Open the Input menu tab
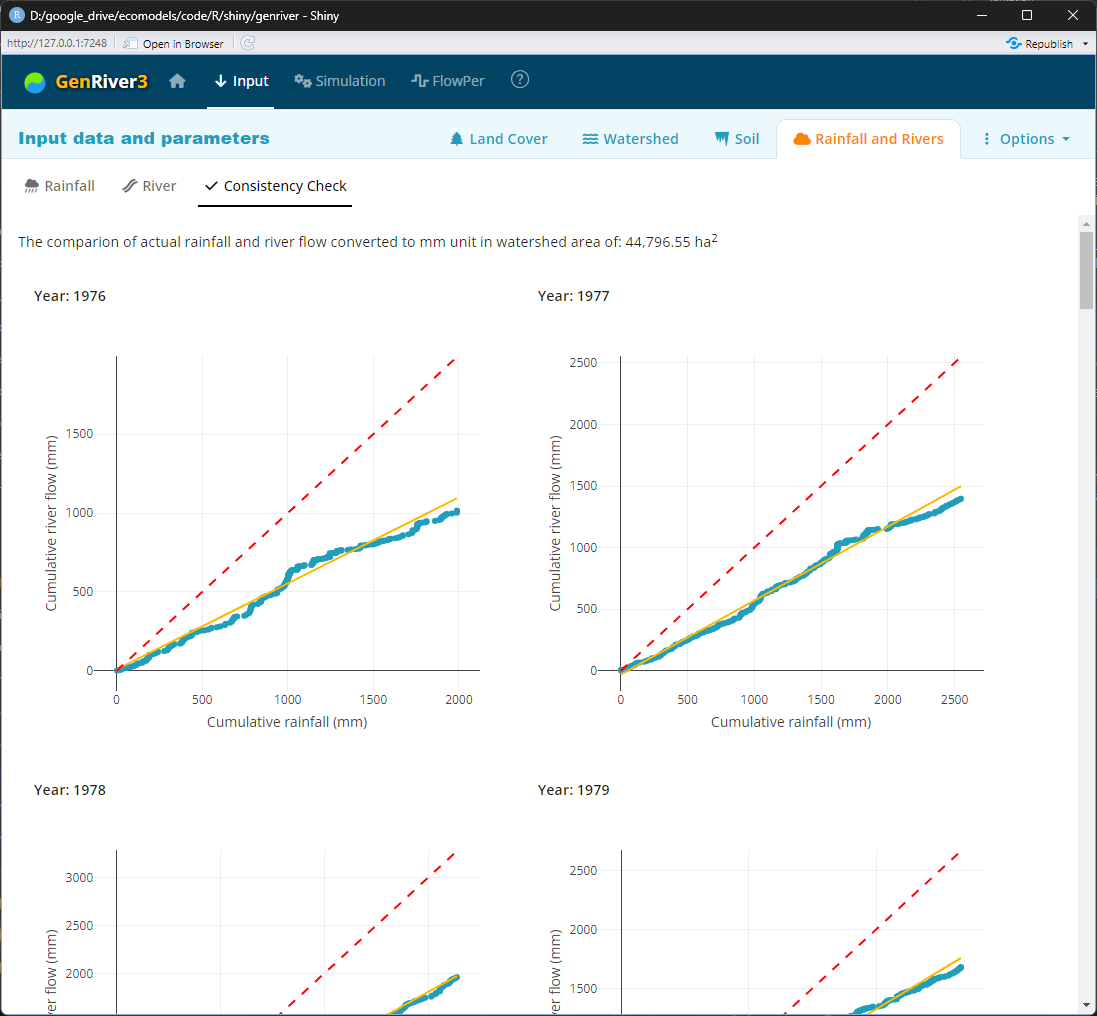Screen dimensions: 1097x1016 pyautogui.click(x=241, y=81)
